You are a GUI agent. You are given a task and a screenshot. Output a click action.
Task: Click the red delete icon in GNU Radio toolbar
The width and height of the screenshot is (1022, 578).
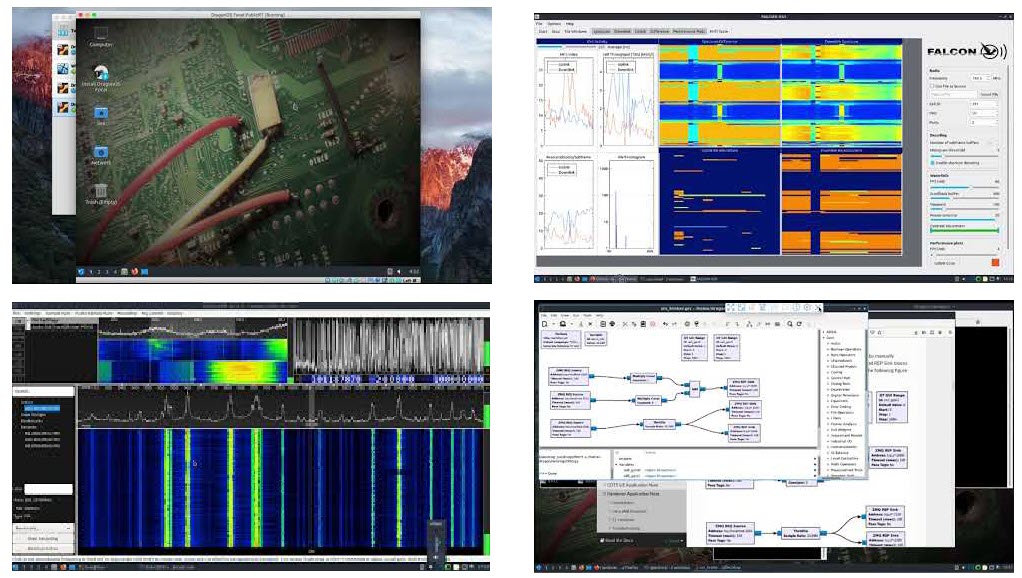click(652, 324)
